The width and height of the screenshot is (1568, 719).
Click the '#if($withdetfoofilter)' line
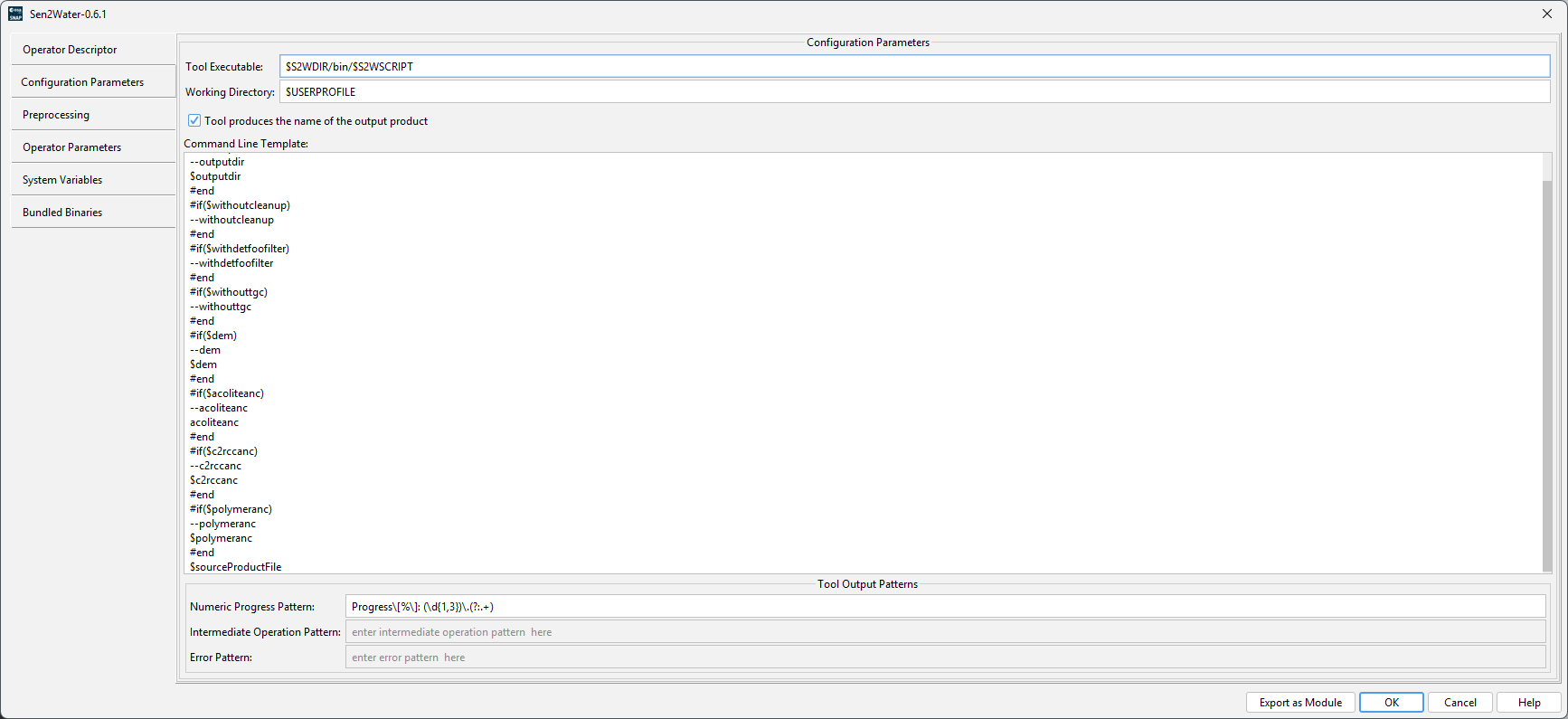click(240, 249)
